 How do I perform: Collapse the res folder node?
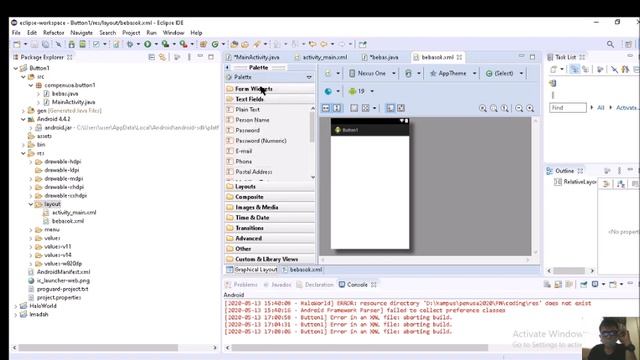point(23,153)
